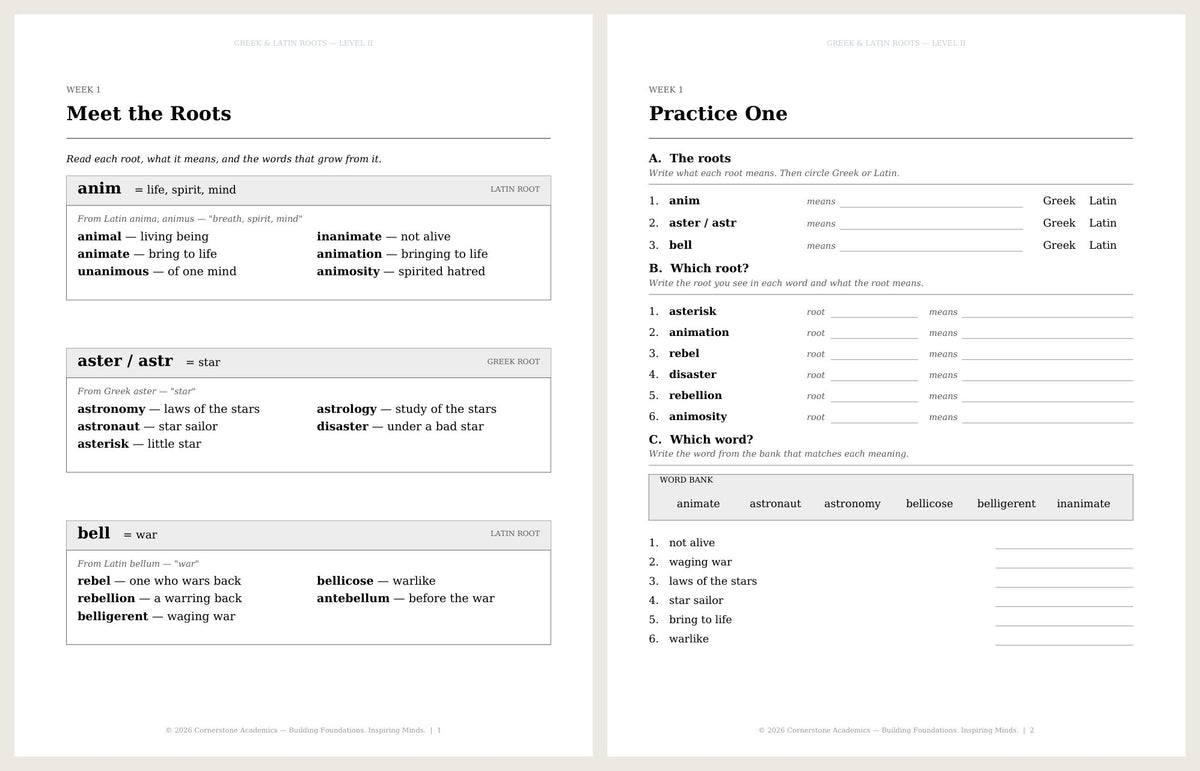Select 'bellicose' in the word bank
Screen dimensions: 1200x771
(929, 504)
